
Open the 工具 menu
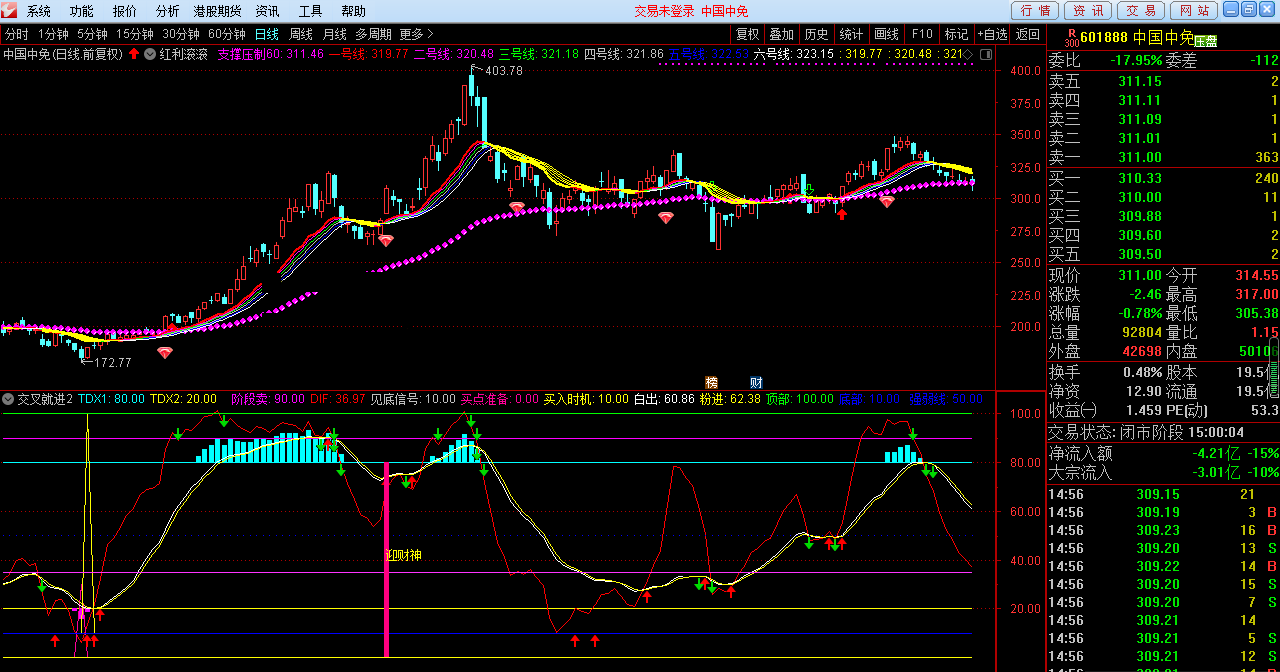pos(310,11)
